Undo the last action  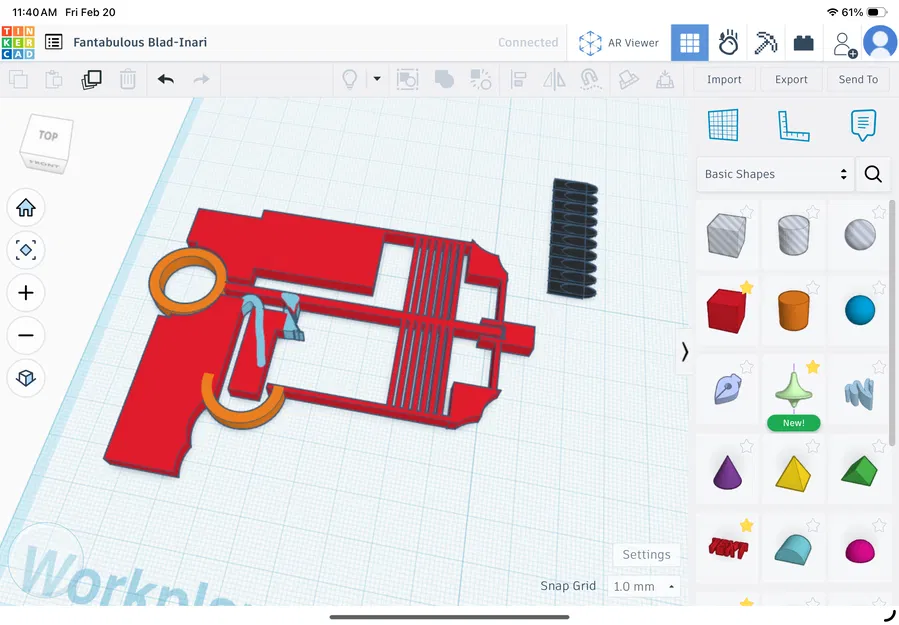coord(165,79)
